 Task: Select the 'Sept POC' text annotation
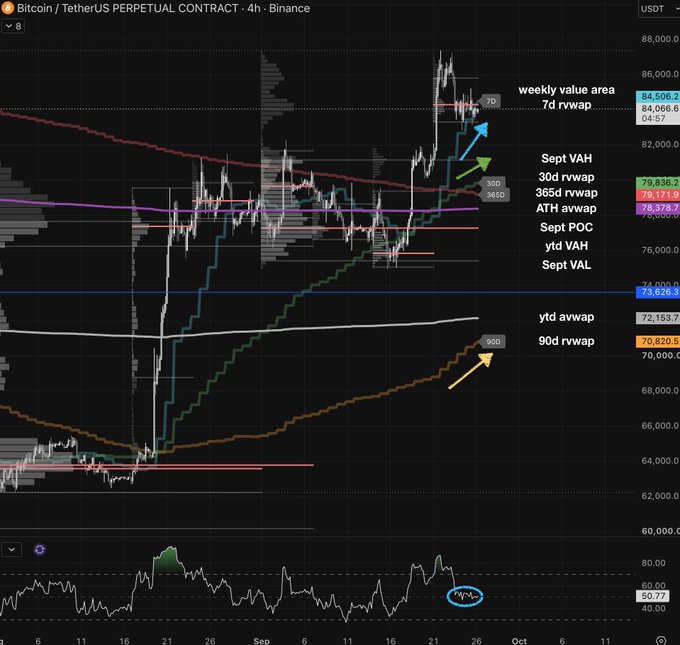click(x=566, y=227)
